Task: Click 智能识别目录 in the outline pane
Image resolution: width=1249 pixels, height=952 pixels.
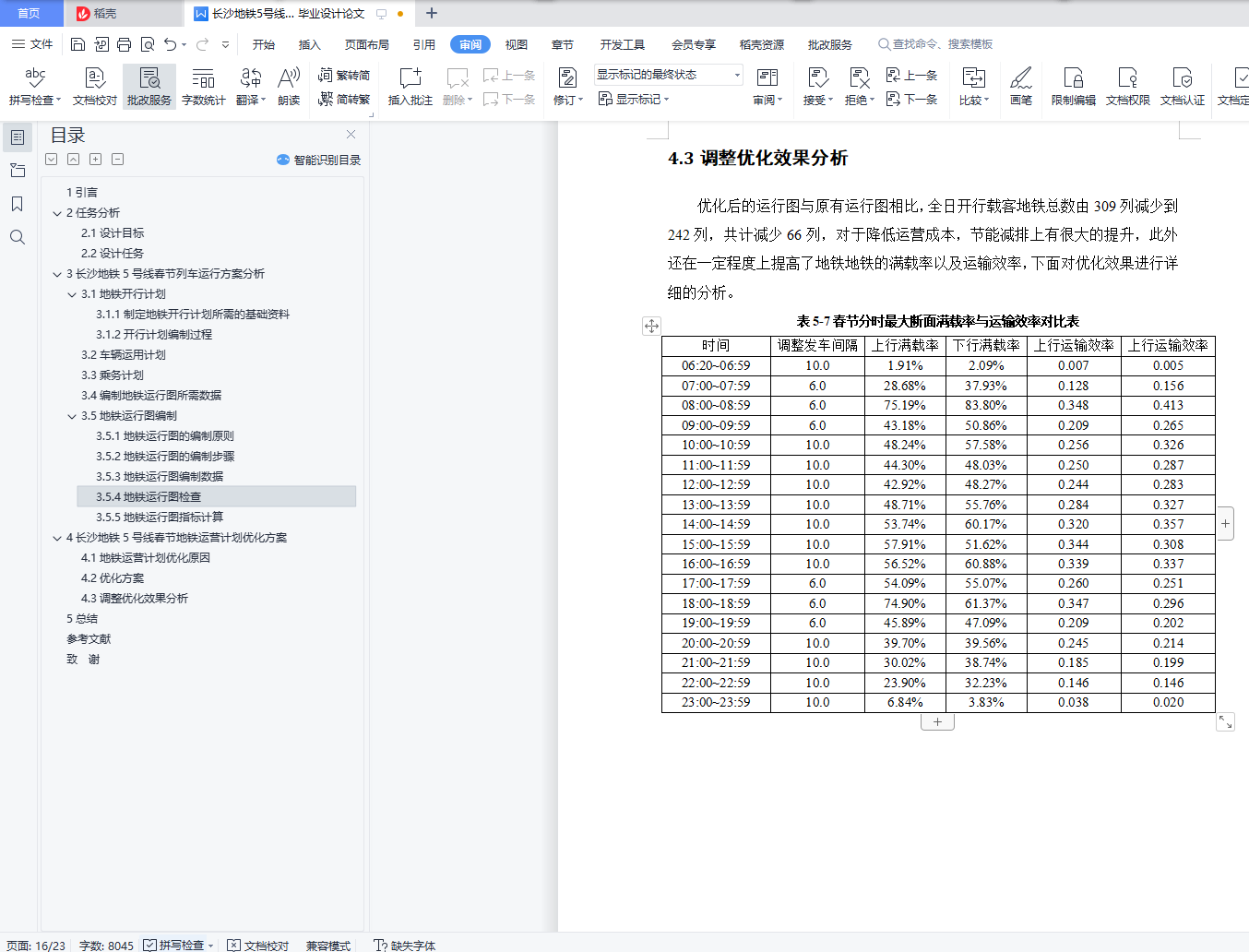Action: click(319, 160)
